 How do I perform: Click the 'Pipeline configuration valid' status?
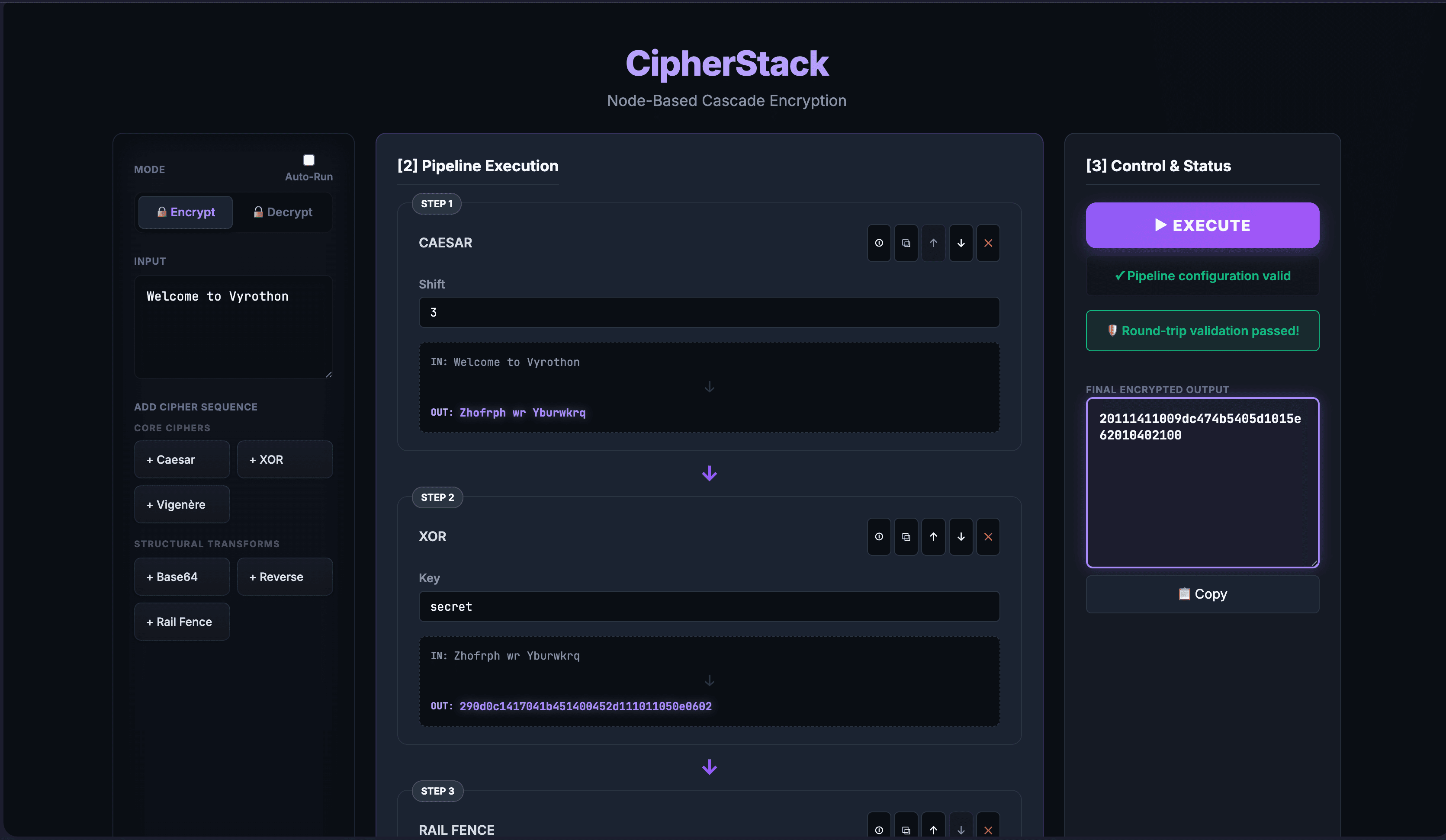pyautogui.click(x=1202, y=276)
